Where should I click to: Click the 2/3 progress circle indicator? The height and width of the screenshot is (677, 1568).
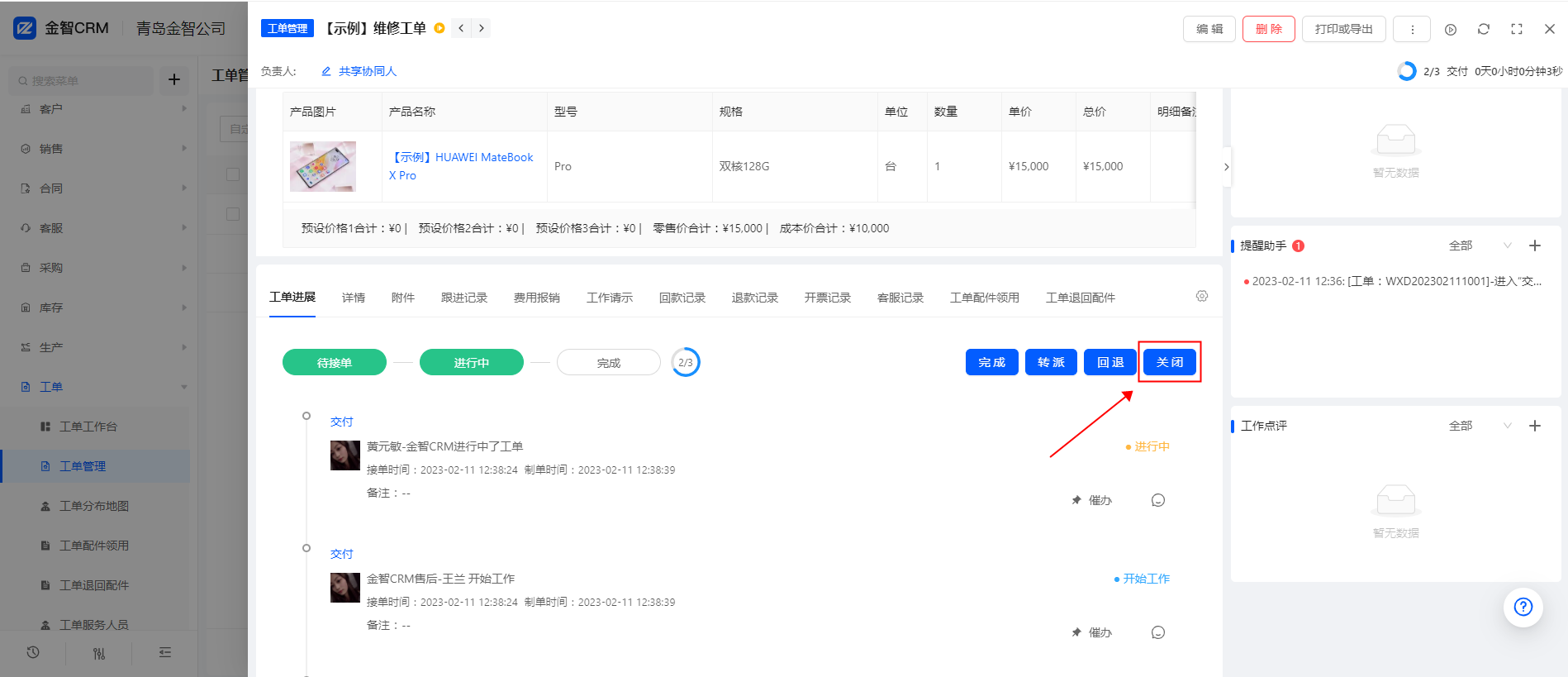point(686,362)
